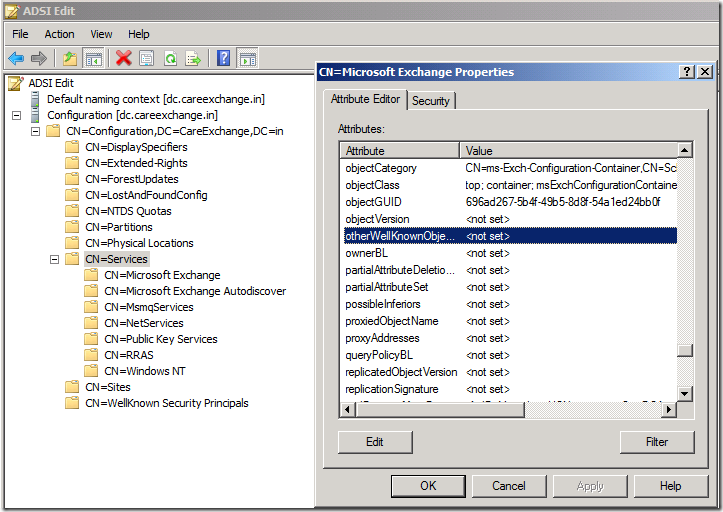Click the dialog Help button
This screenshot has width=723, height=512.
670,486
